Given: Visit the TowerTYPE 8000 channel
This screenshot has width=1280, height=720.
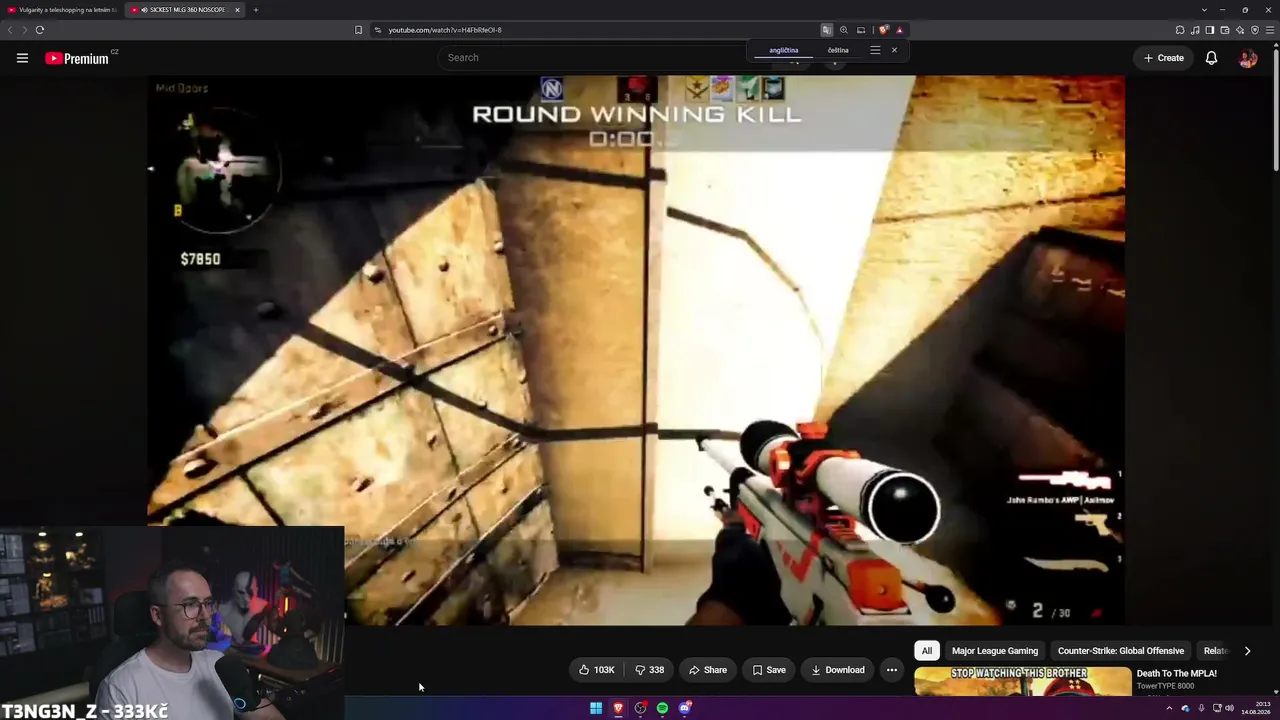Looking at the screenshot, I should [x=1165, y=686].
